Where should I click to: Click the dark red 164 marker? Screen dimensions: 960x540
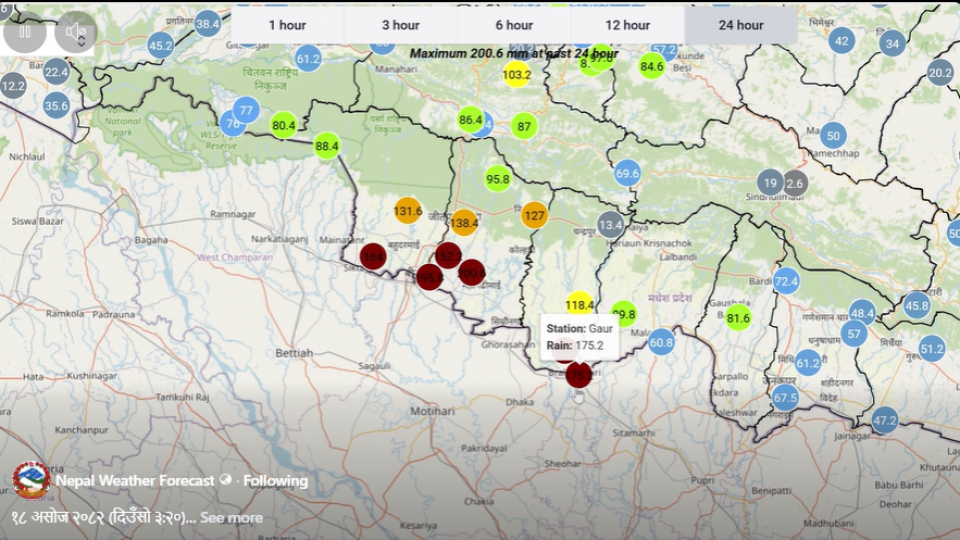[x=373, y=256]
